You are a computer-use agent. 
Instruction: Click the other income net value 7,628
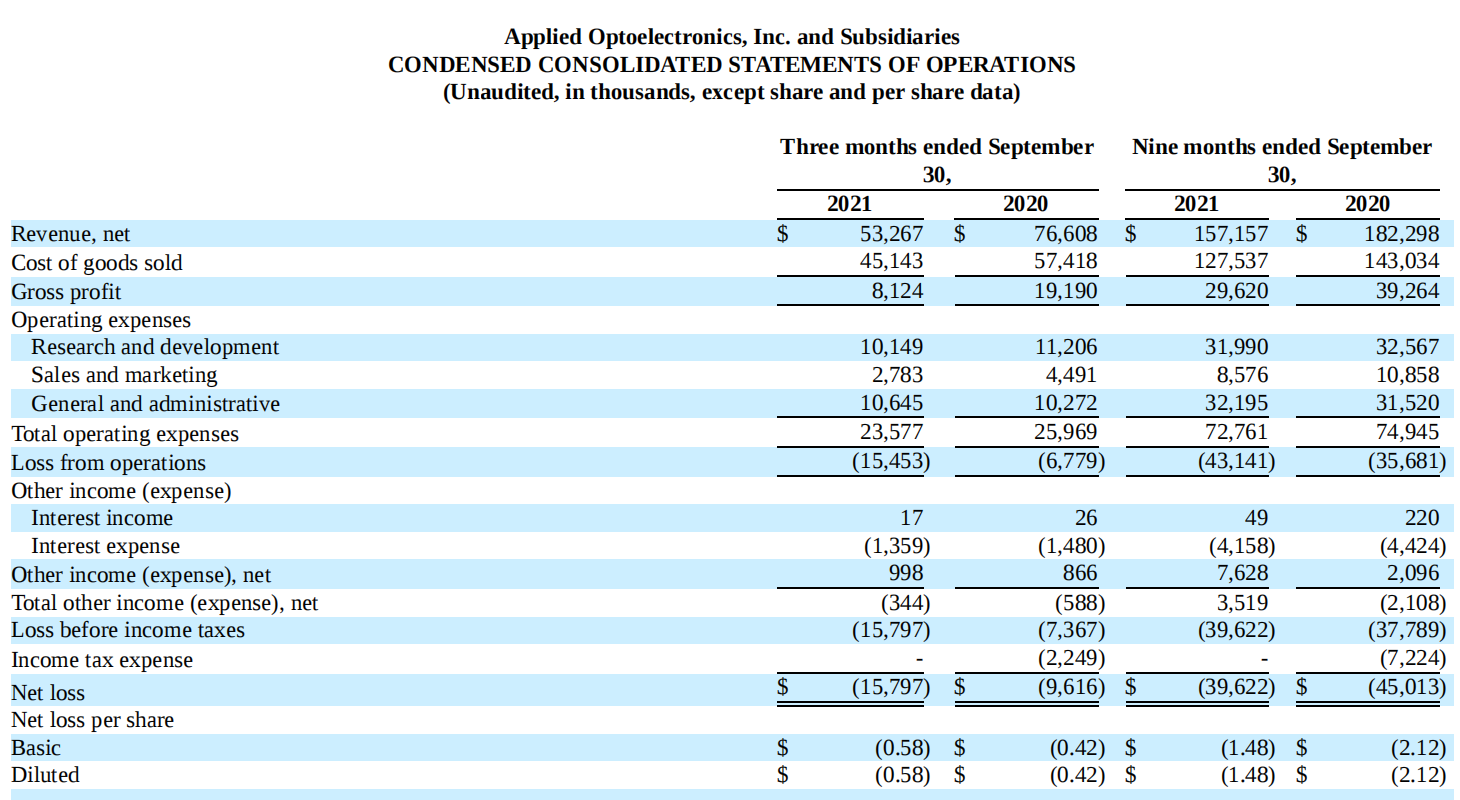pos(1242,573)
